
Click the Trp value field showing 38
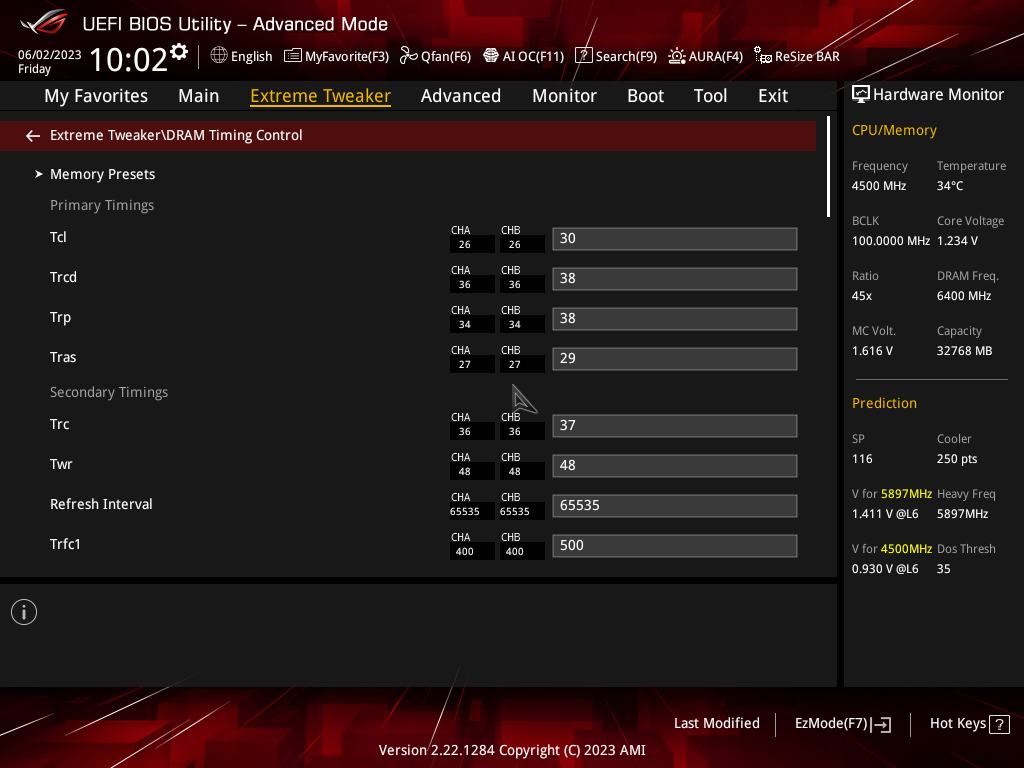coord(675,319)
